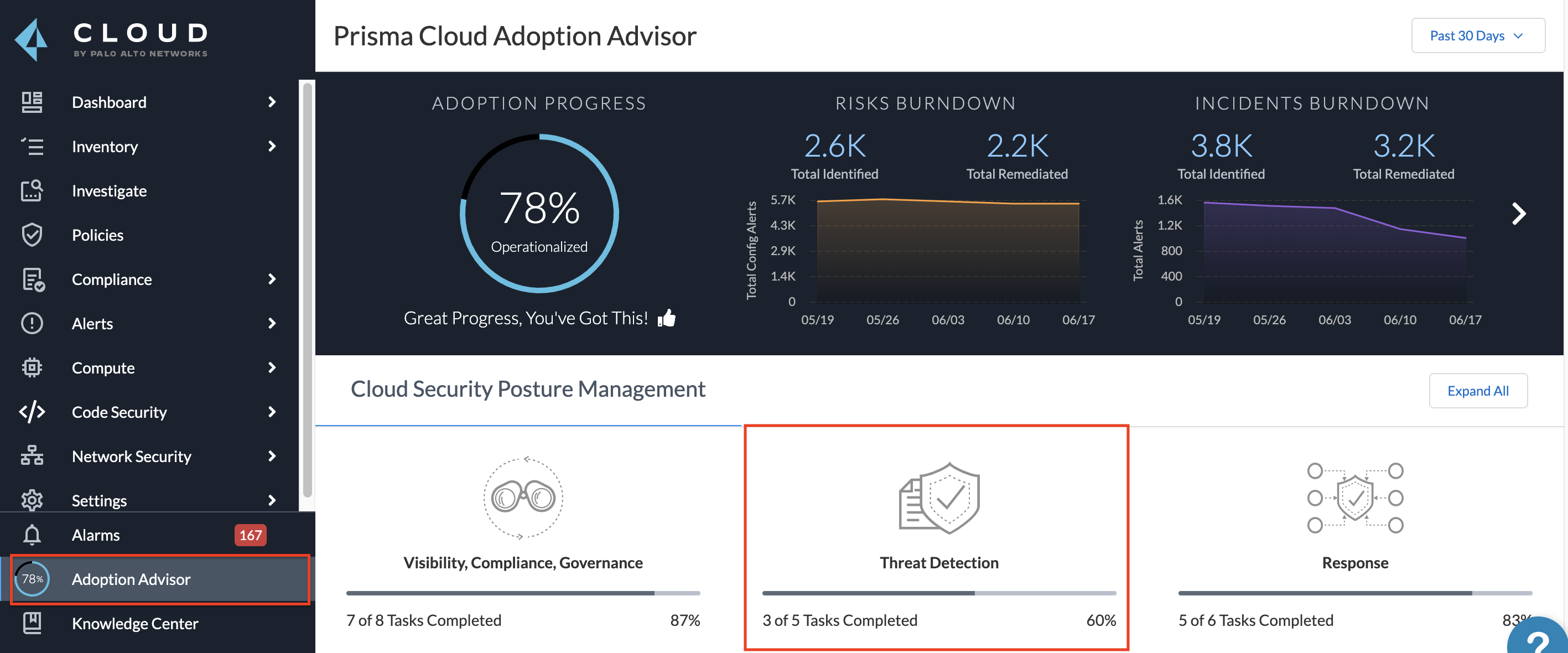The image size is (1568, 653).
Task: Click the next arrow beside Incidents Burndown
Action: click(1518, 214)
